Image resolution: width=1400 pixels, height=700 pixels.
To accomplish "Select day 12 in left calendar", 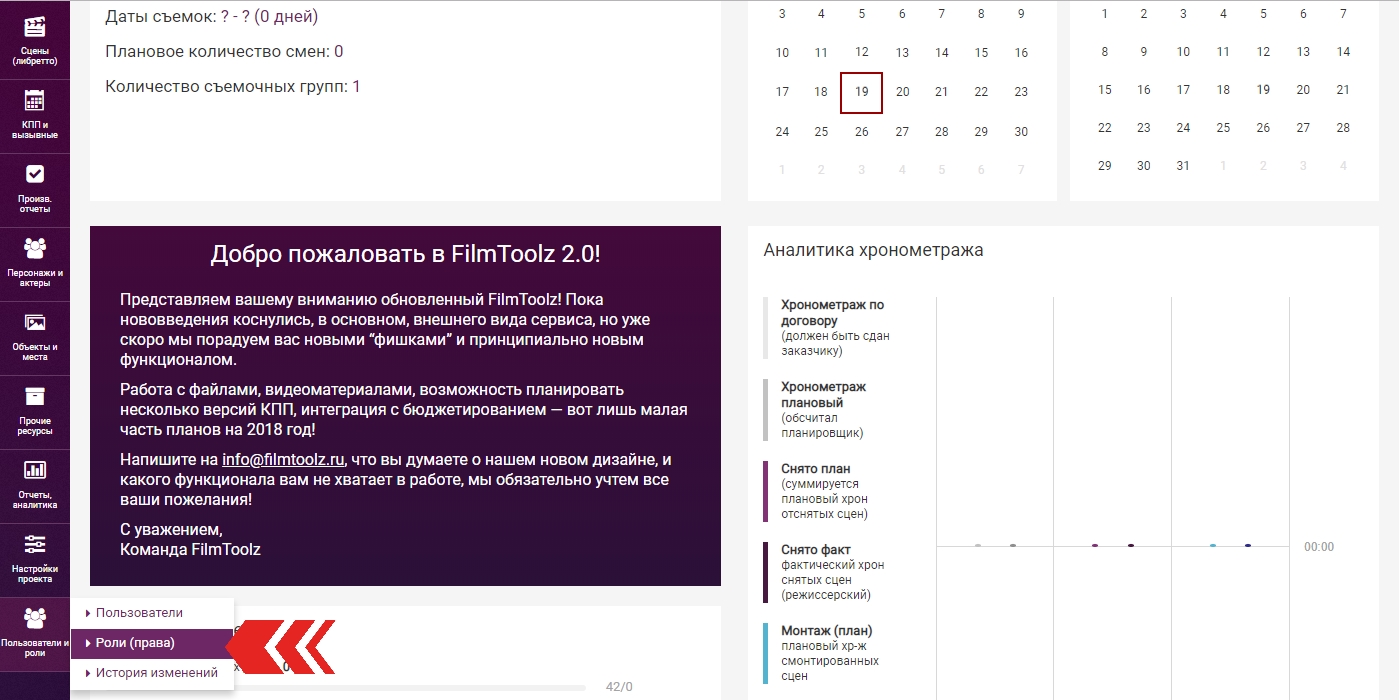I will [x=861, y=52].
